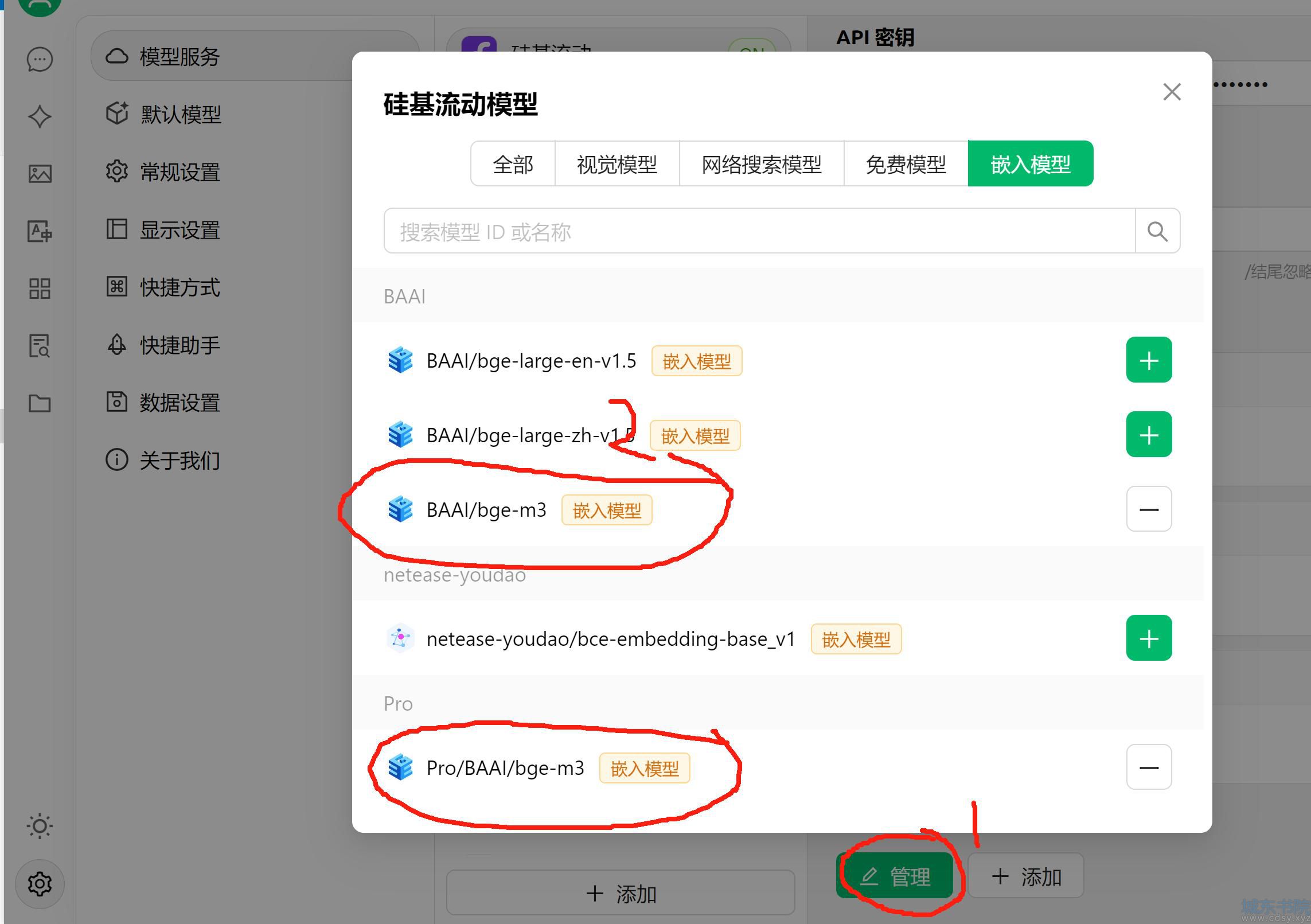Click the BAAI/bge-large-en-v1.5 model icon
1311x924 pixels.
tap(400, 360)
